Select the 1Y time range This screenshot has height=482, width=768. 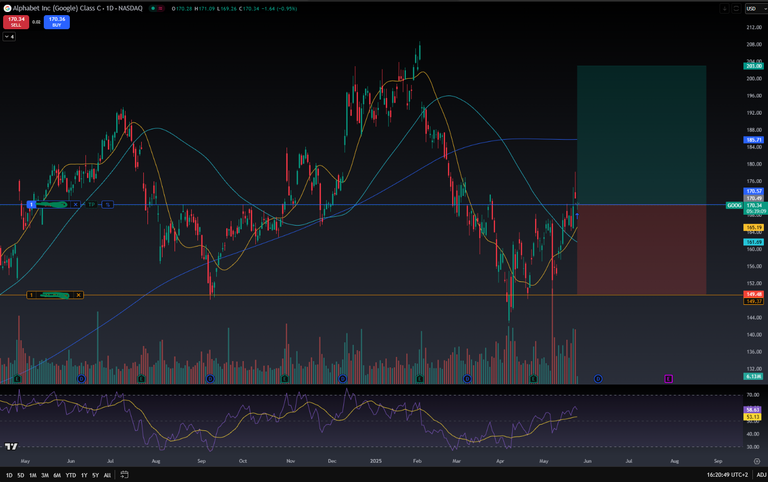click(x=84, y=475)
